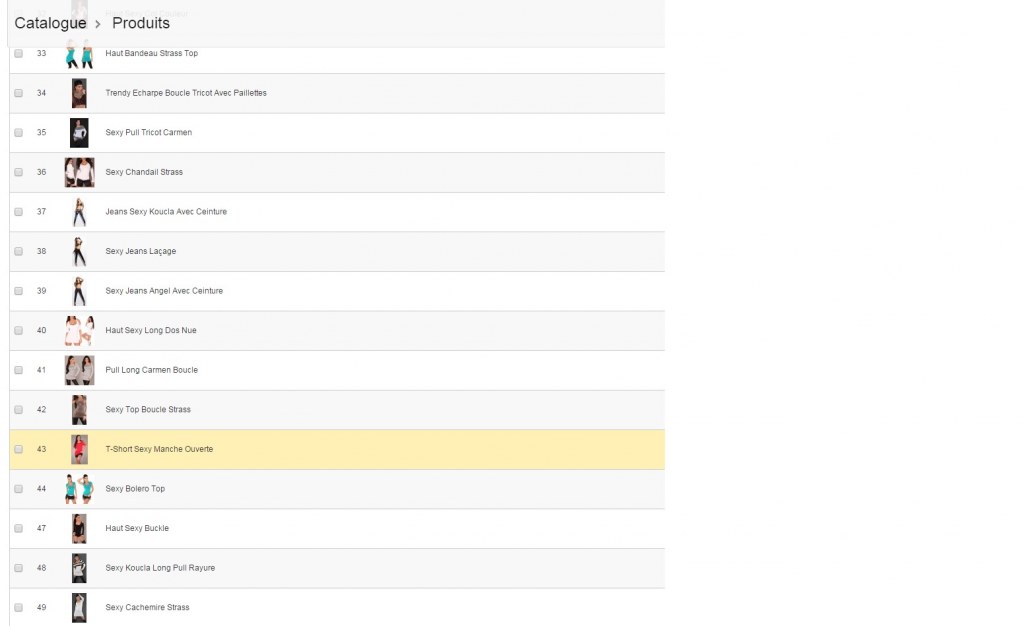This screenshot has width=1024, height=626.
Task: Toggle the checkbox on row 49
Action: pos(18,608)
